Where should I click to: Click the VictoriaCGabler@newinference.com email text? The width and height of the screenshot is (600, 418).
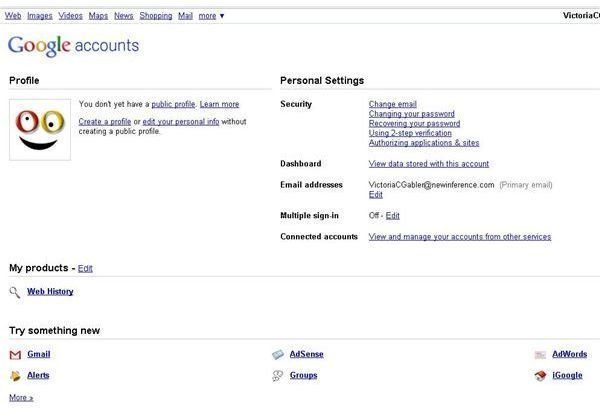(x=432, y=185)
